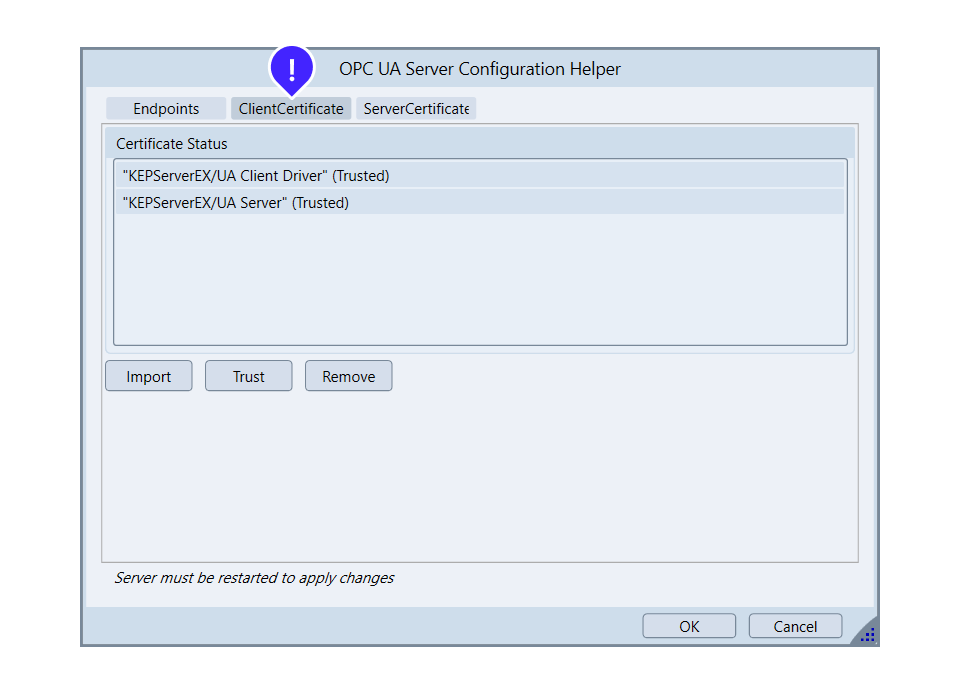This screenshot has height=687, width=960.
Task: Click the server restart notice text
Action: [254, 578]
